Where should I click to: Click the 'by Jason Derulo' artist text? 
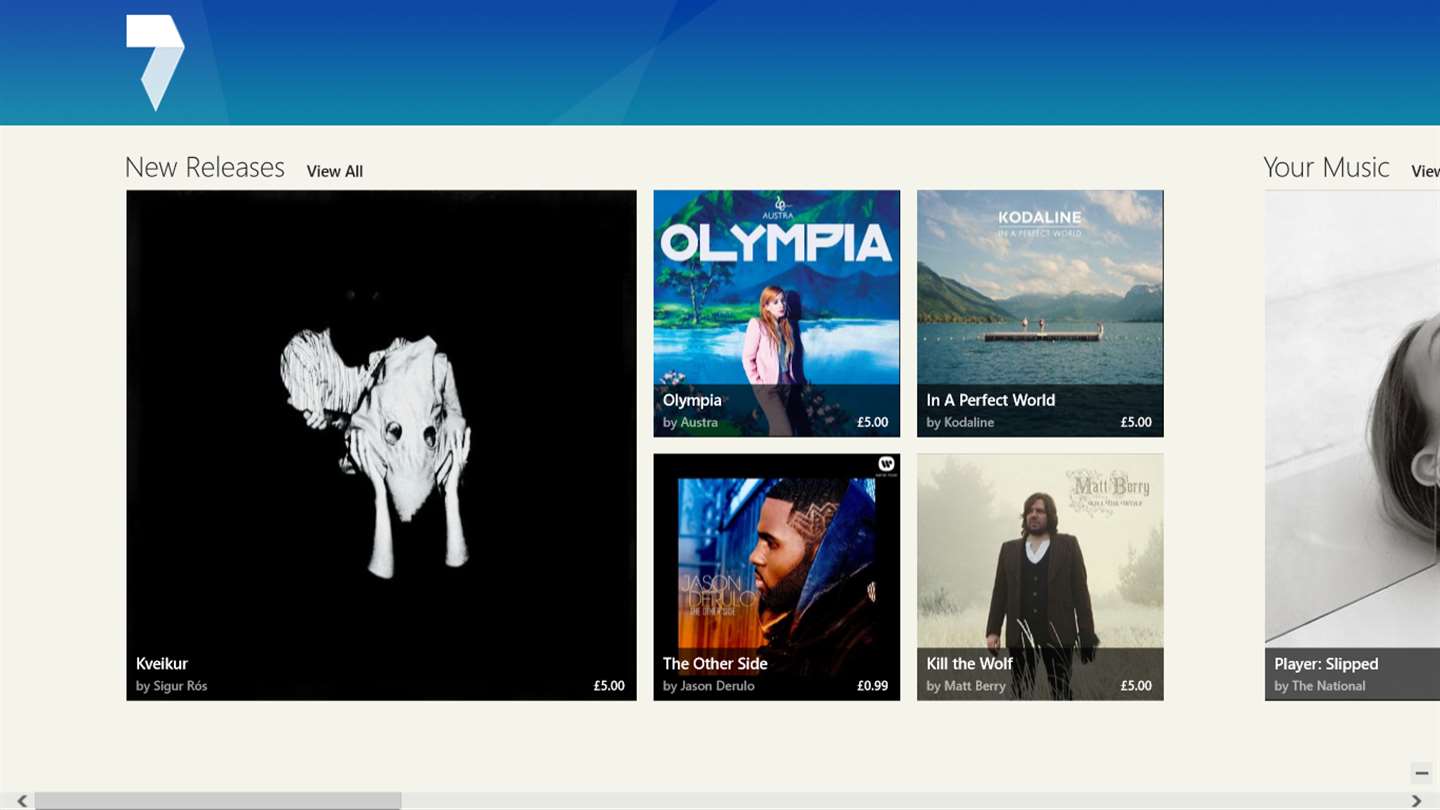click(709, 686)
